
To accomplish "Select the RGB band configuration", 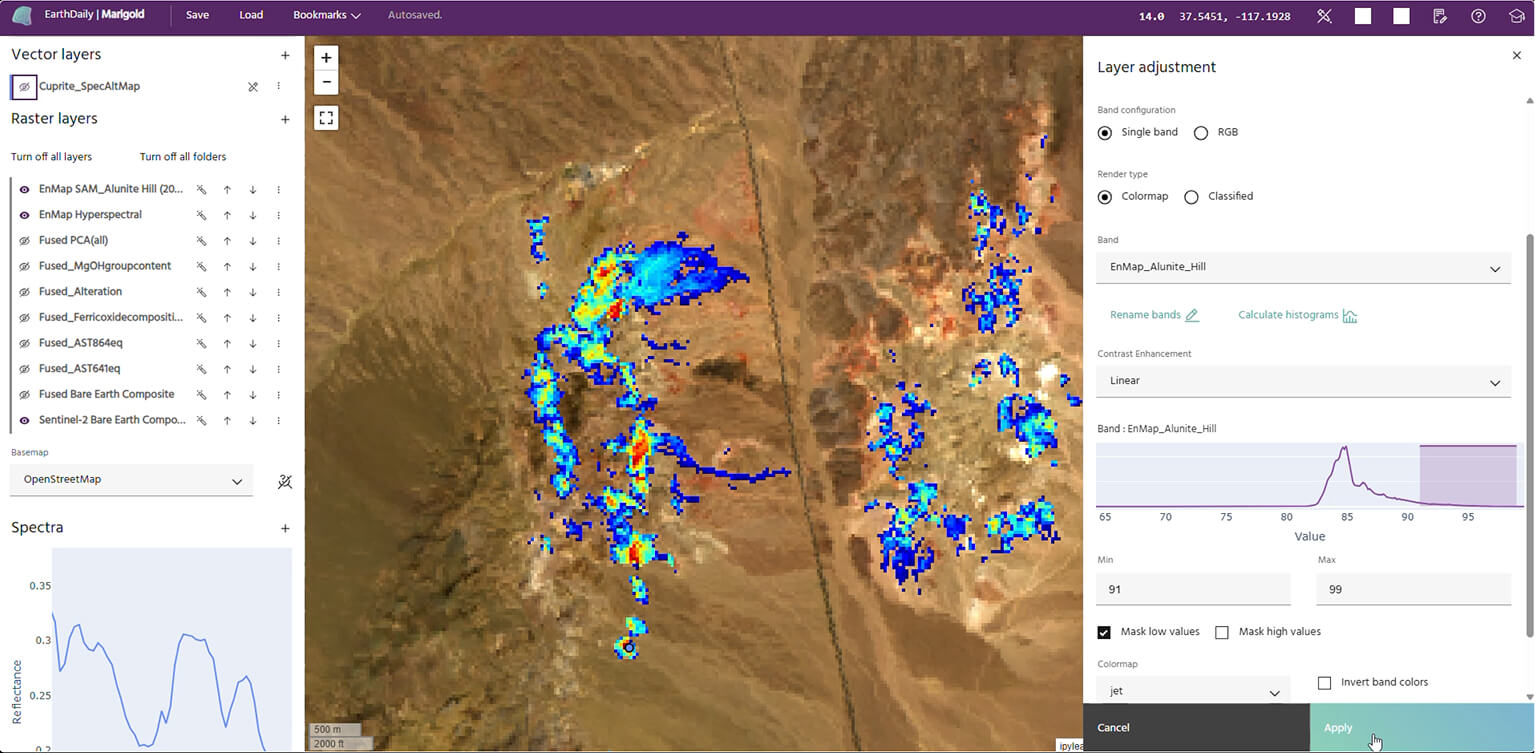I will (1201, 133).
